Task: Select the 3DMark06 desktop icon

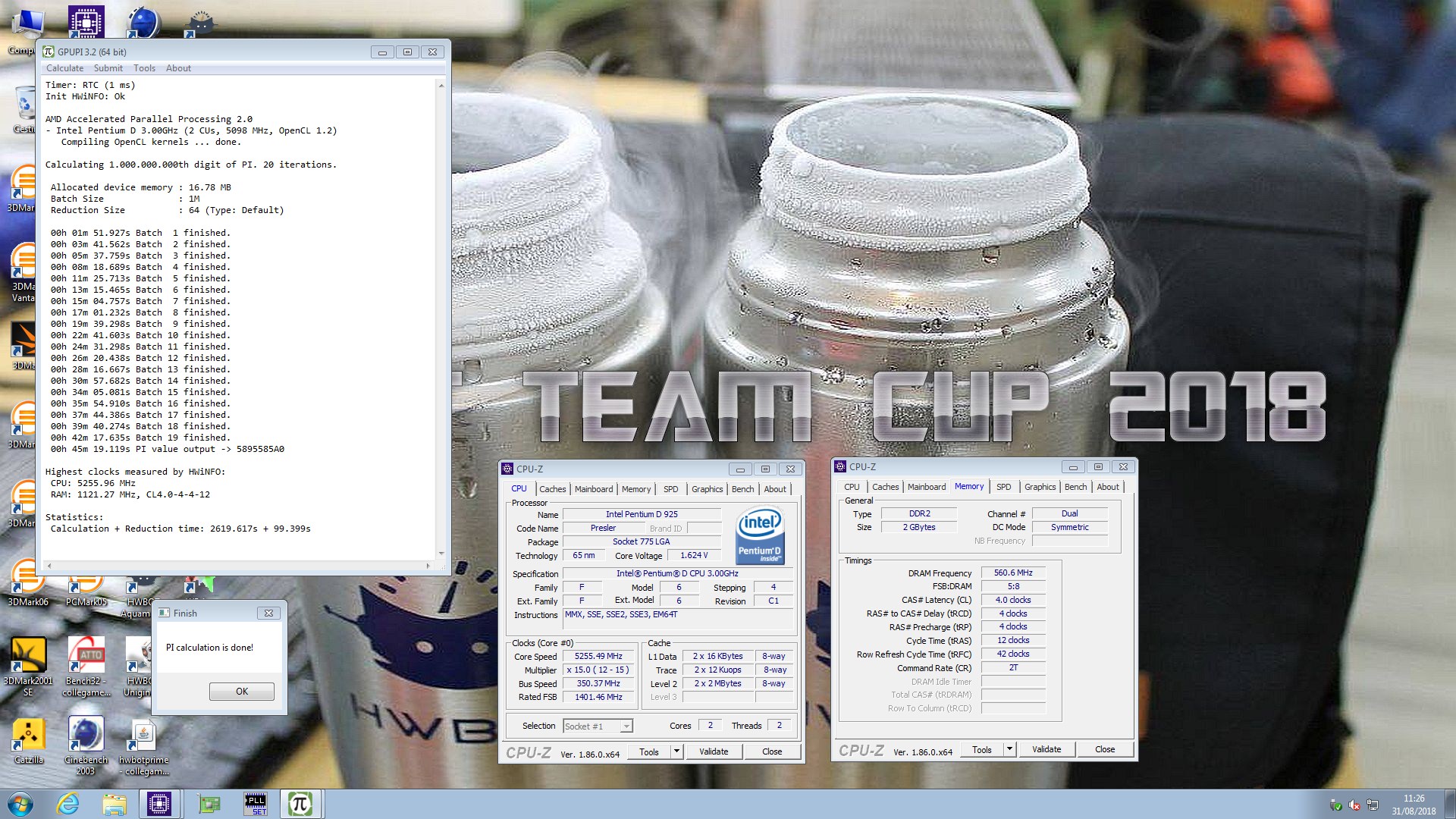Action: click(x=27, y=584)
